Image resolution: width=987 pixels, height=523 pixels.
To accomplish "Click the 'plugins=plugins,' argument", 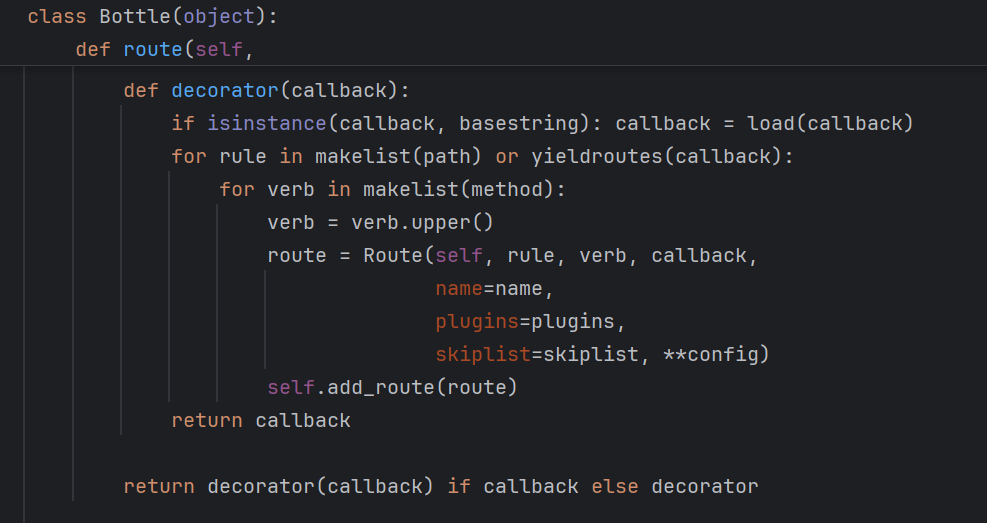I will pyautogui.click(x=530, y=321).
